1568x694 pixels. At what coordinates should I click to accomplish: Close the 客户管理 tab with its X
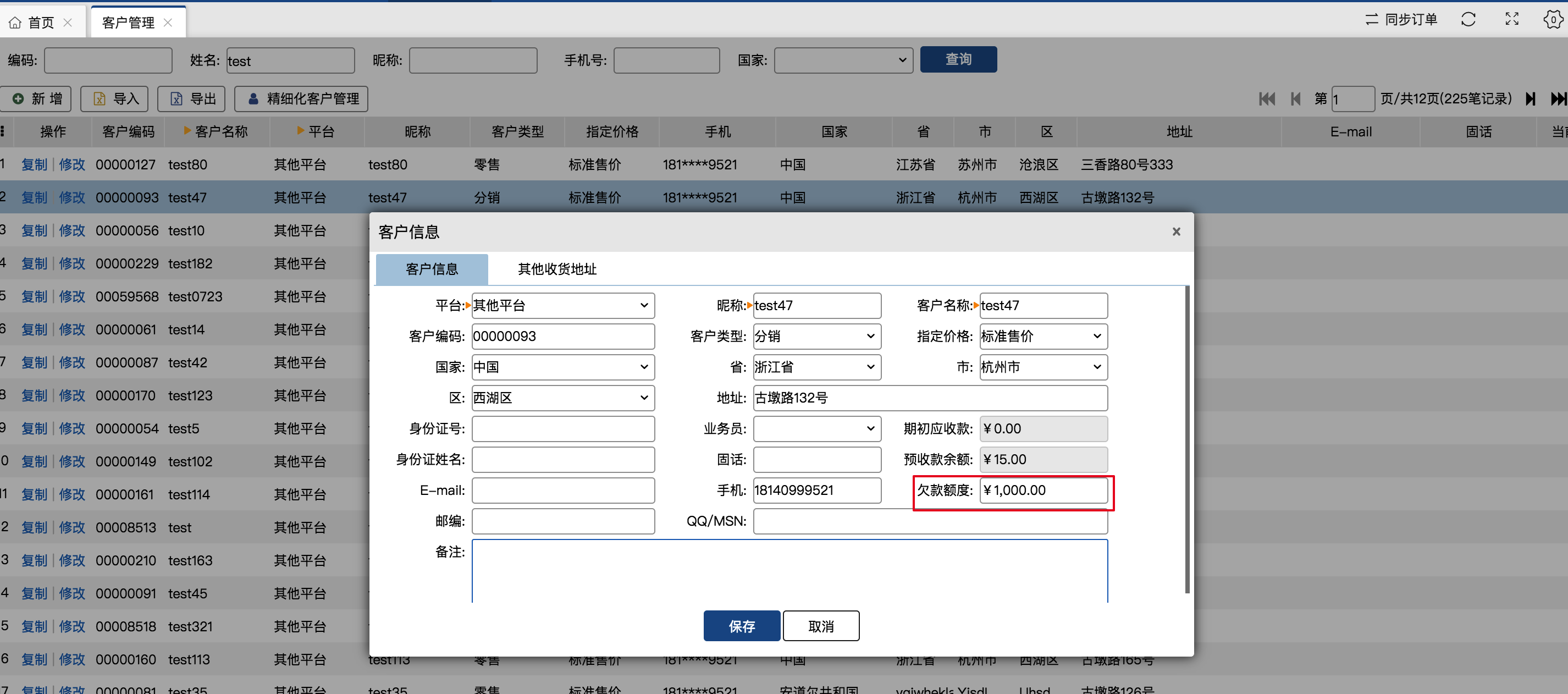coord(168,23)
